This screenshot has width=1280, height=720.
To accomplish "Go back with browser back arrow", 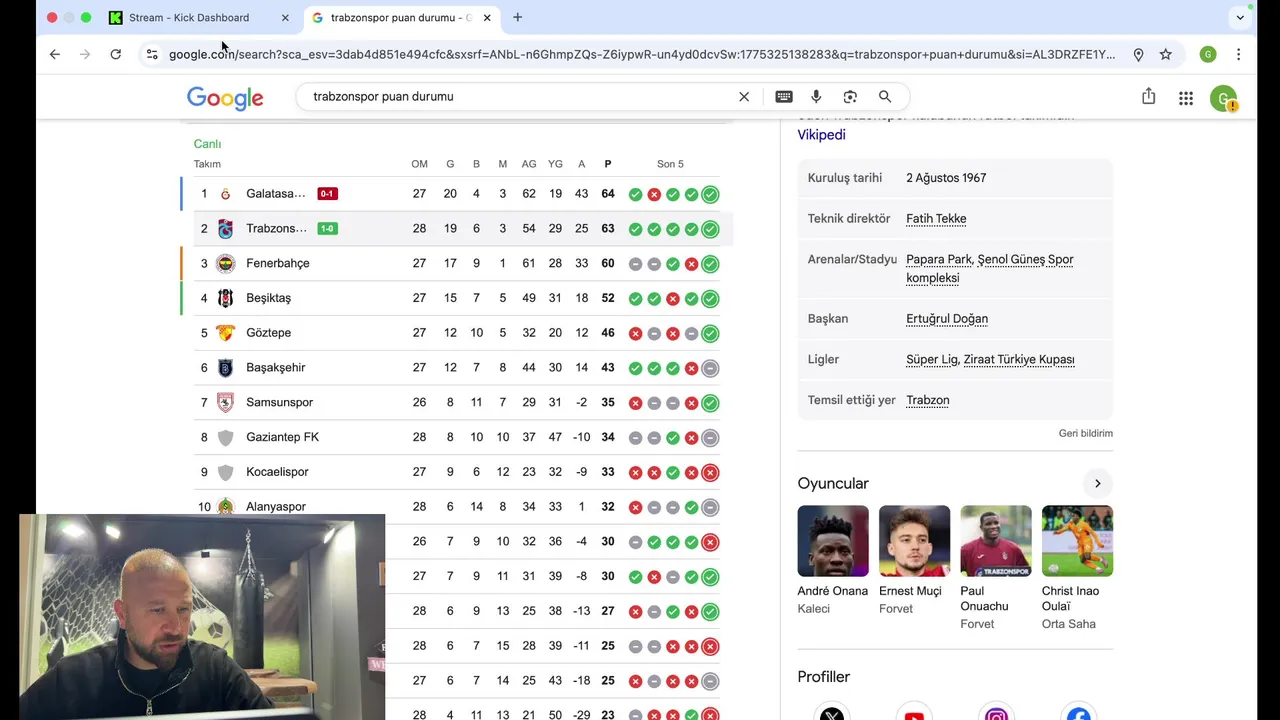I will click(x=54, y=55).
